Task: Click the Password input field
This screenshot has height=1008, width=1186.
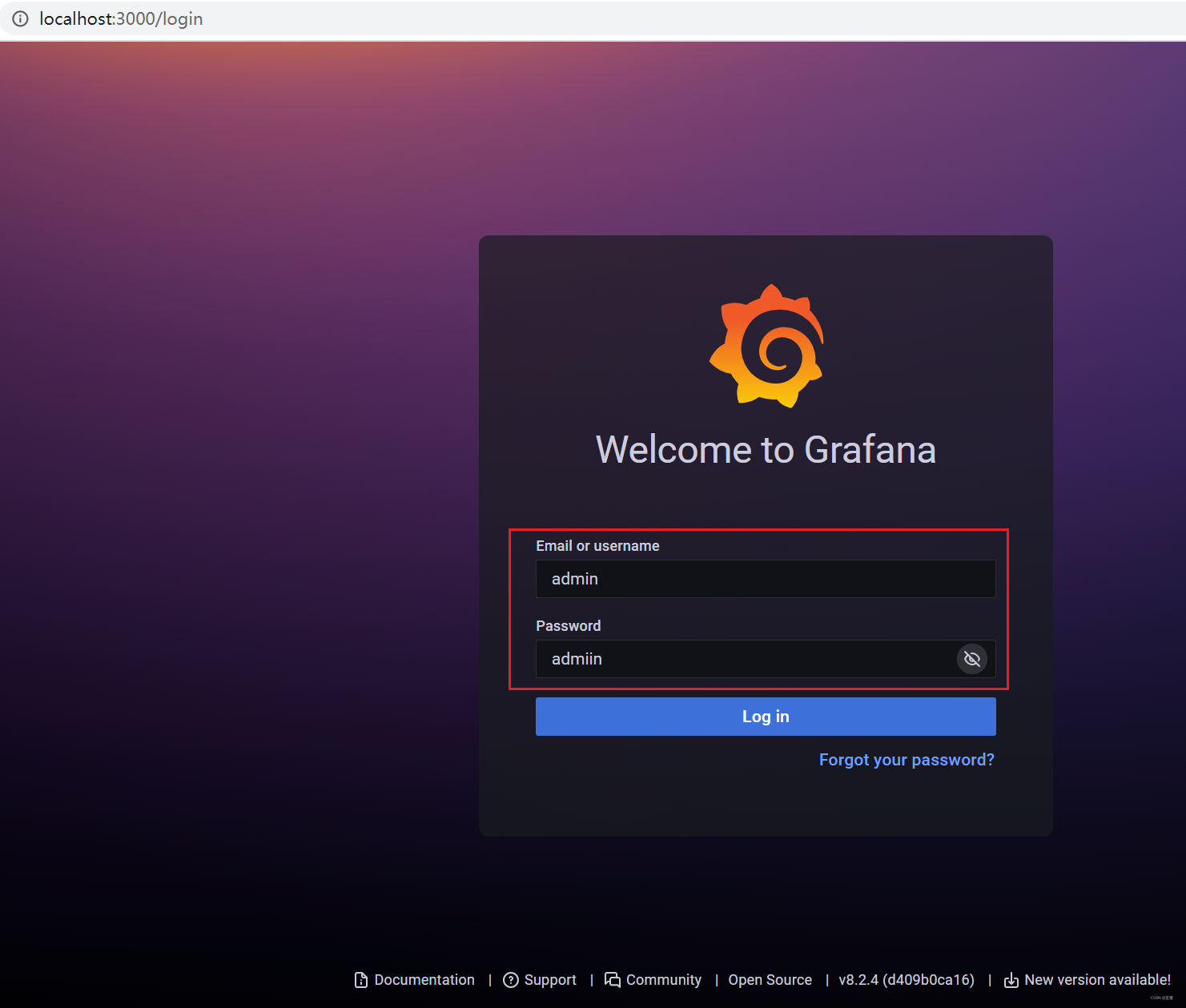Action: [766, 659]
